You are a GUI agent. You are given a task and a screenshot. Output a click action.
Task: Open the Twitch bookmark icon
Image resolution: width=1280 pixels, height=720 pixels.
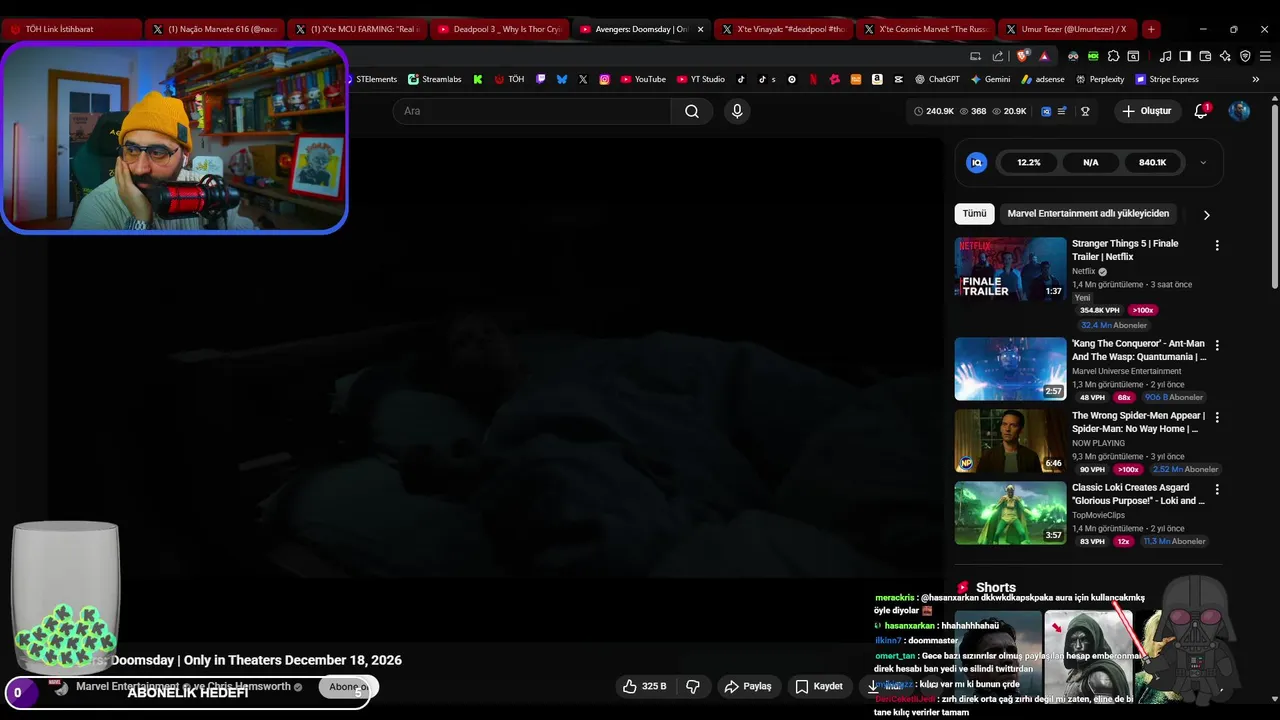540,79
